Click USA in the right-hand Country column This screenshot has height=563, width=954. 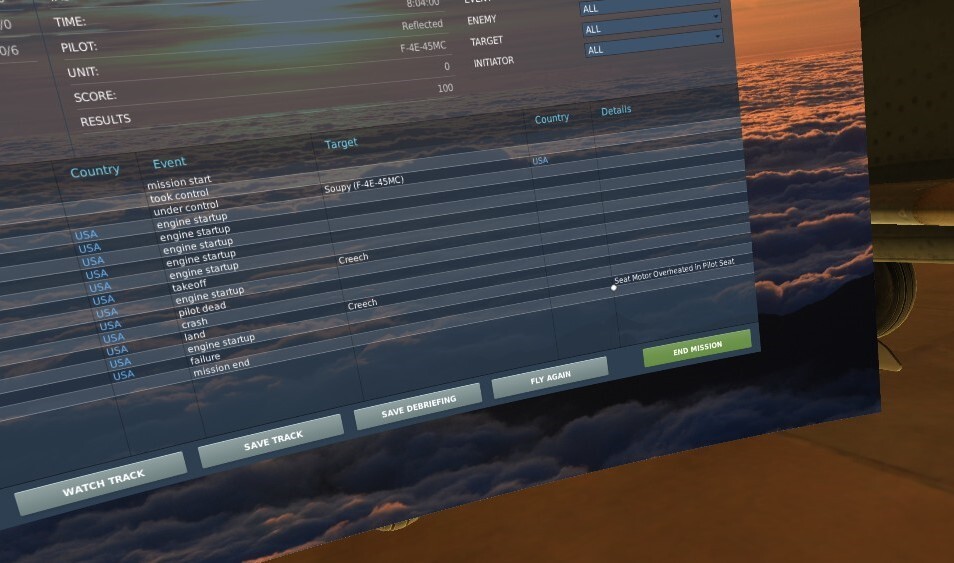click(x=540, y=161)
